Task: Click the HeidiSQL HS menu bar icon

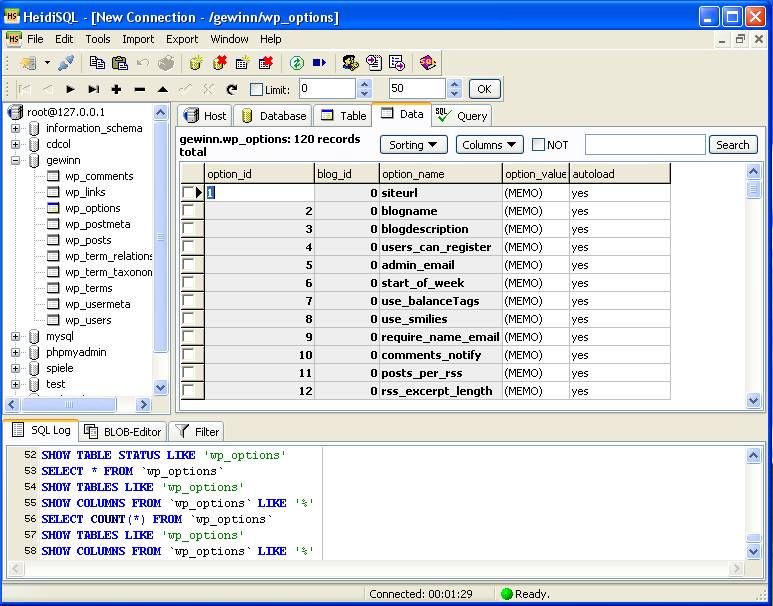Action: tap(13, 39)
